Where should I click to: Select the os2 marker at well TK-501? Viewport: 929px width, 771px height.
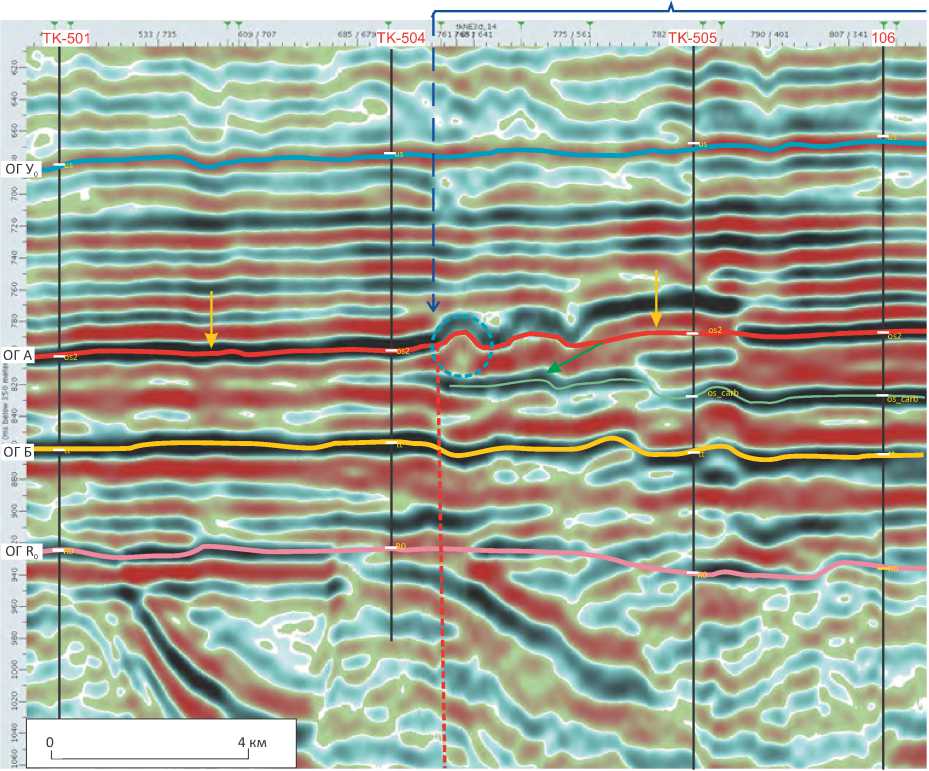(71, 357)
